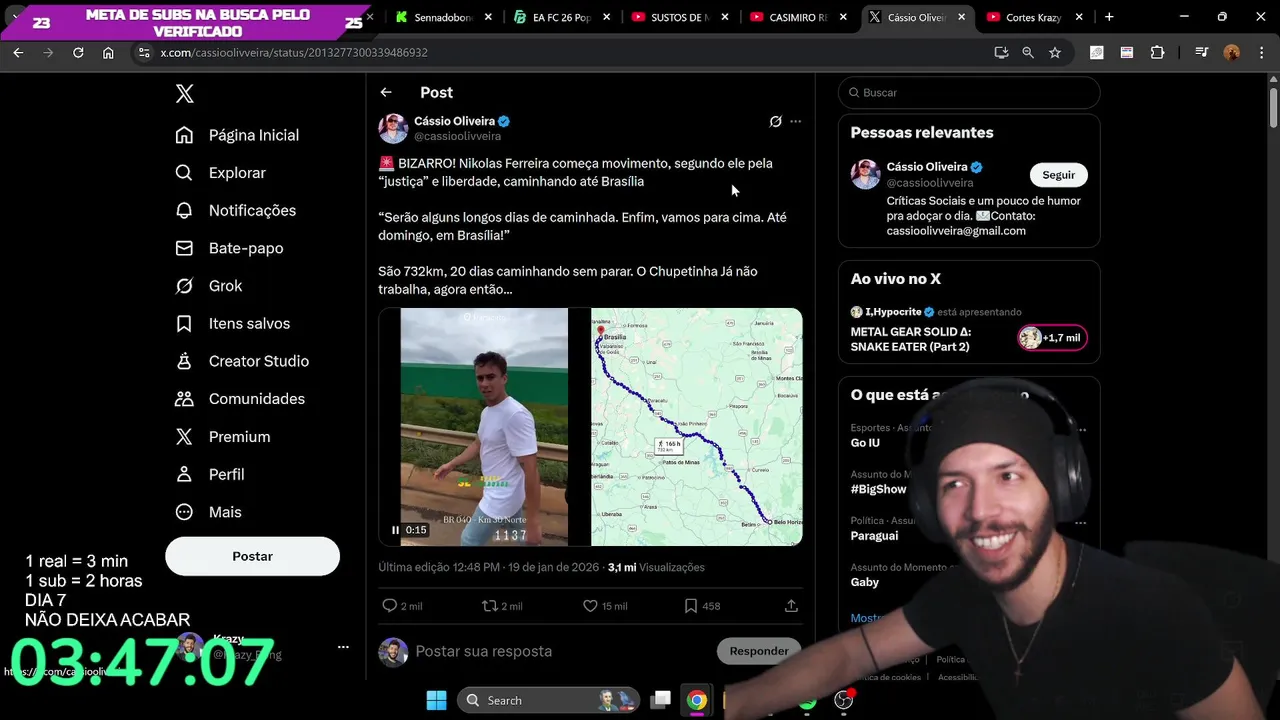Viewport: 1280px width, 720px height.
Task: Open the Gaby trending topic
Action: 865,582
